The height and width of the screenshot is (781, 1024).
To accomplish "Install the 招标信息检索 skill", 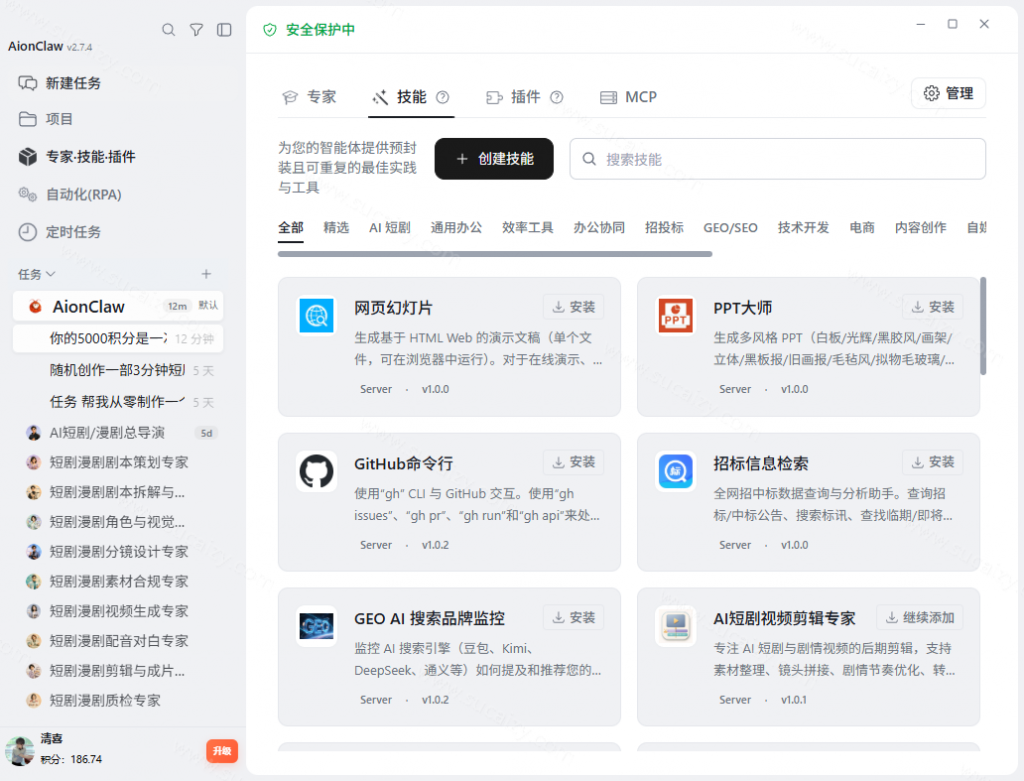I will tap(933, 462).
